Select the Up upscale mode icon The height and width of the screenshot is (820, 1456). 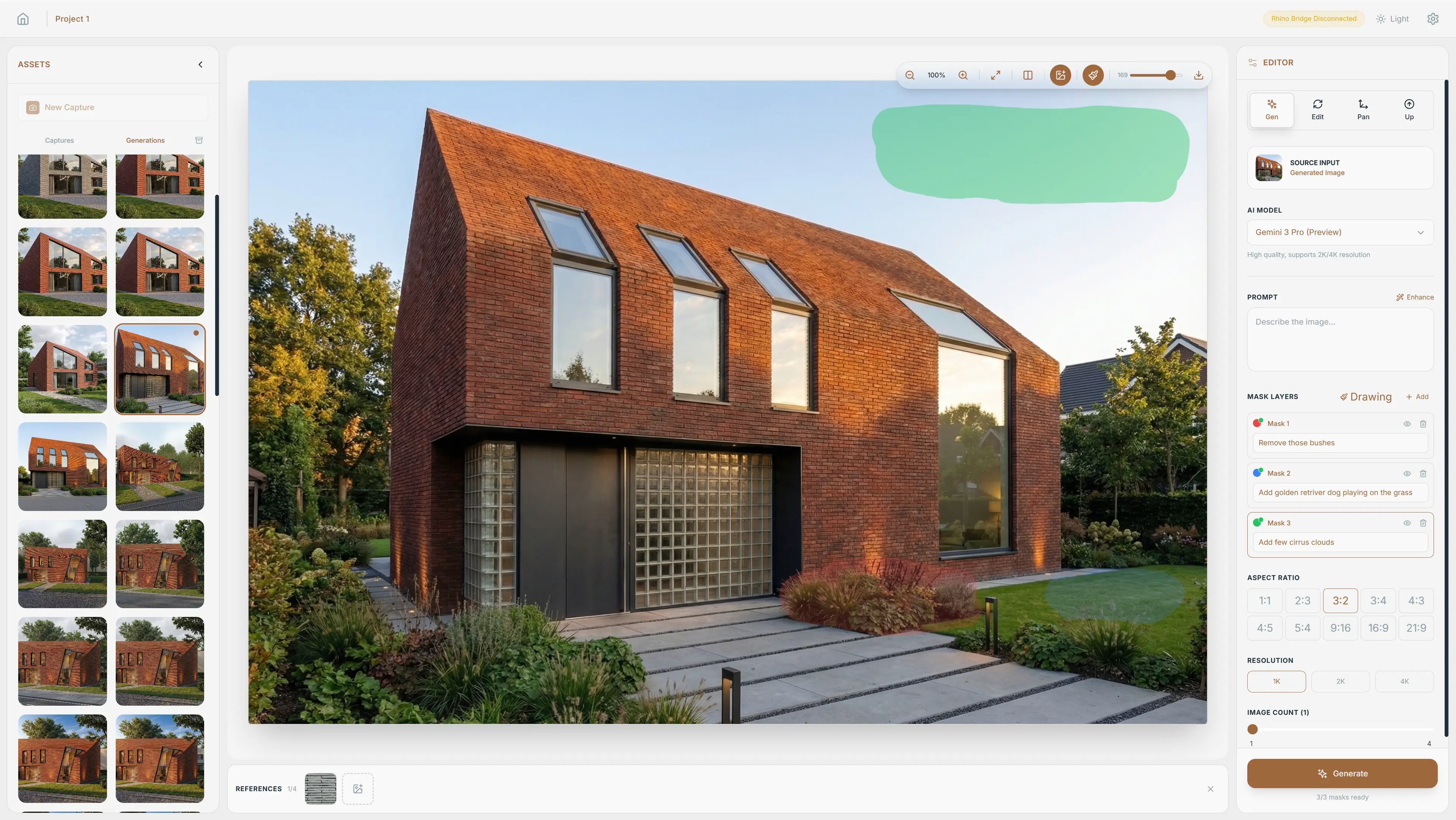pos(1409,109)
